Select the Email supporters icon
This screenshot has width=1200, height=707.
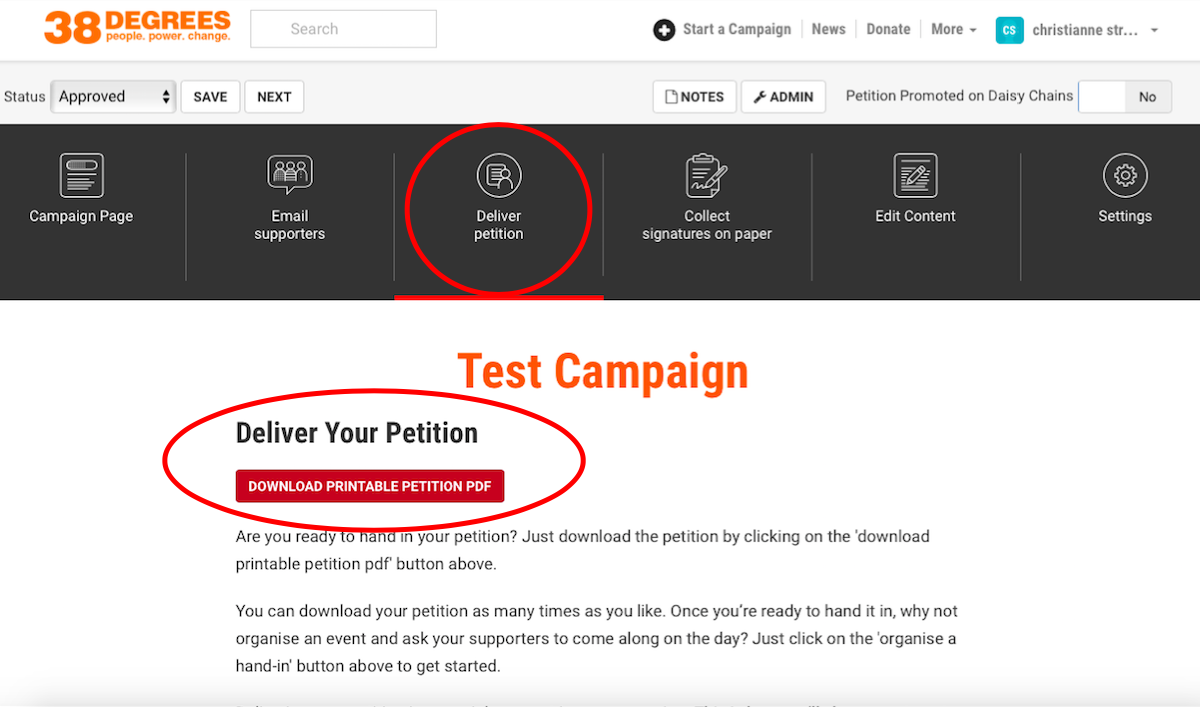(x=290, y=176)
